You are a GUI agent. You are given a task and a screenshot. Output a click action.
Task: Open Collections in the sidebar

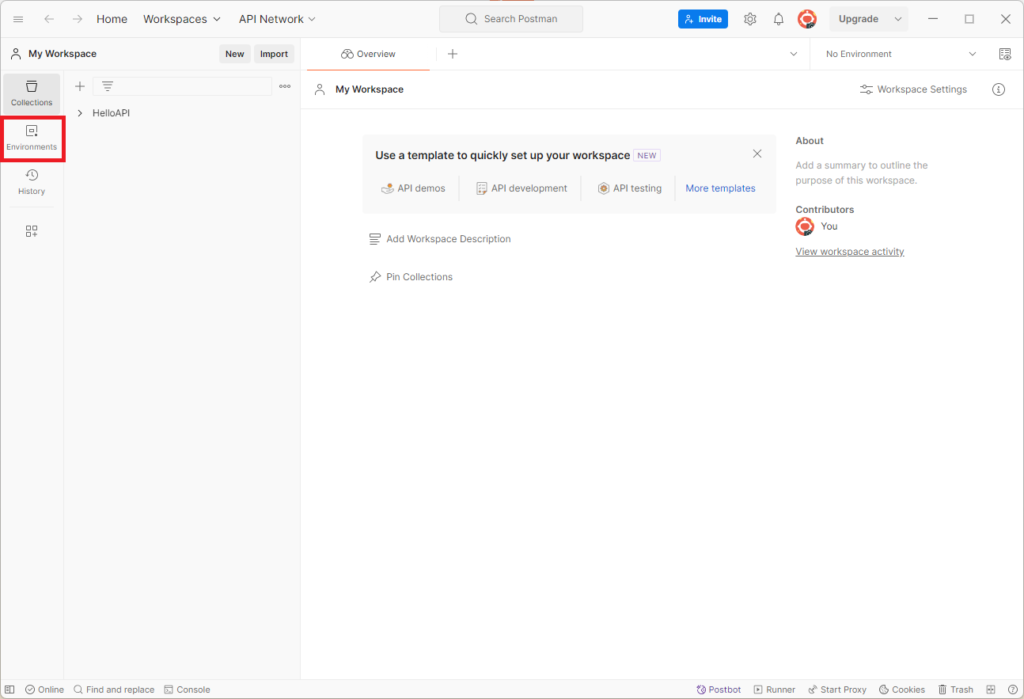click(x=31, y=93)
